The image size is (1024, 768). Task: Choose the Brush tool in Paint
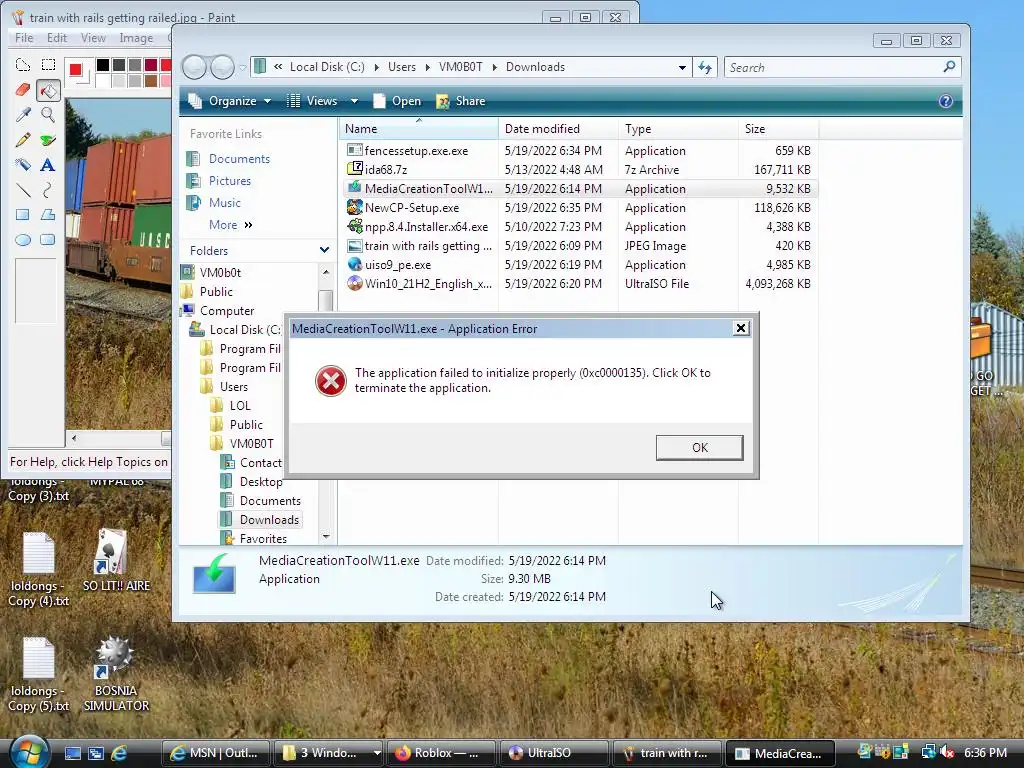pyautogui.click(x=48, y=140)
